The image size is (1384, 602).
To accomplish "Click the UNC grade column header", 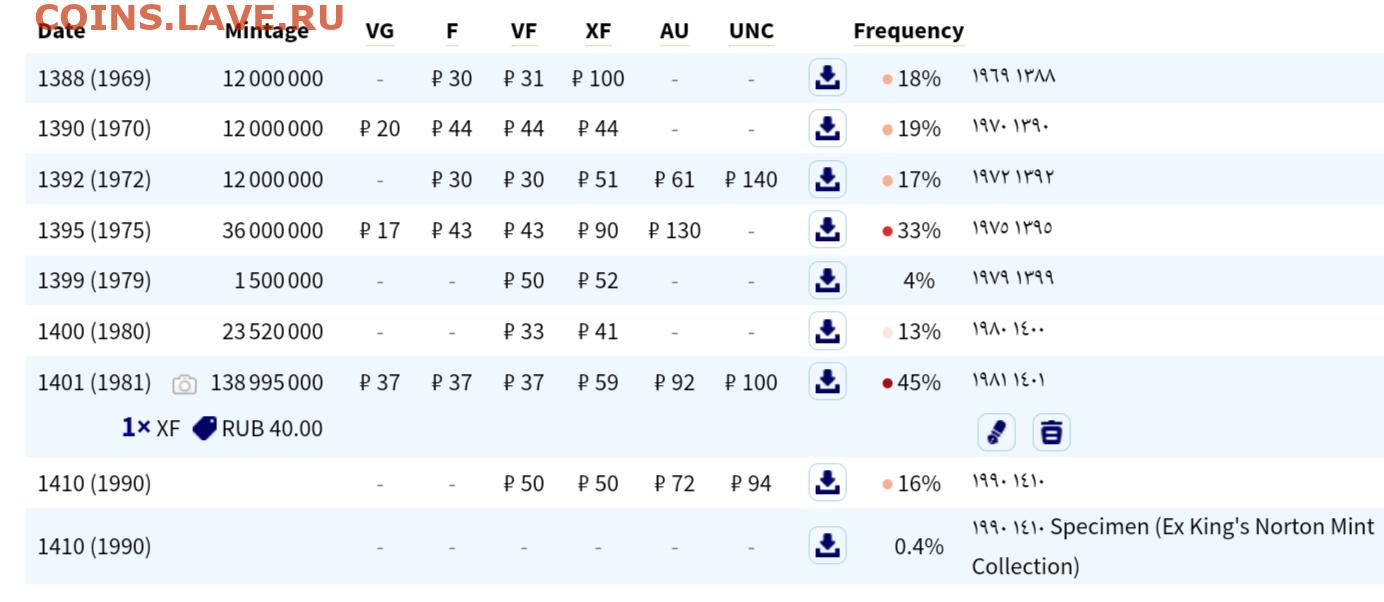I will click(x=751, y=31).
